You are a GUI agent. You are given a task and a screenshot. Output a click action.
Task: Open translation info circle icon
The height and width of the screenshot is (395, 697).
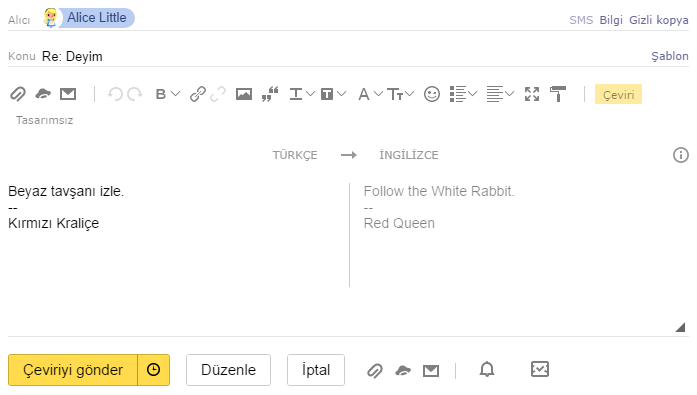pyautogui.click(x=681, y=155)
